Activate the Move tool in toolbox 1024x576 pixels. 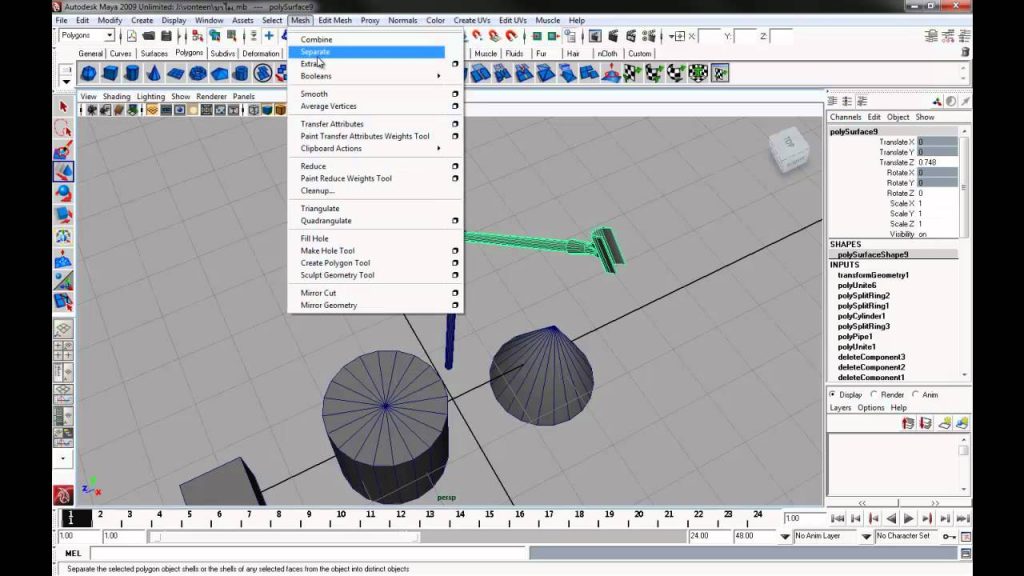point(63,172)
